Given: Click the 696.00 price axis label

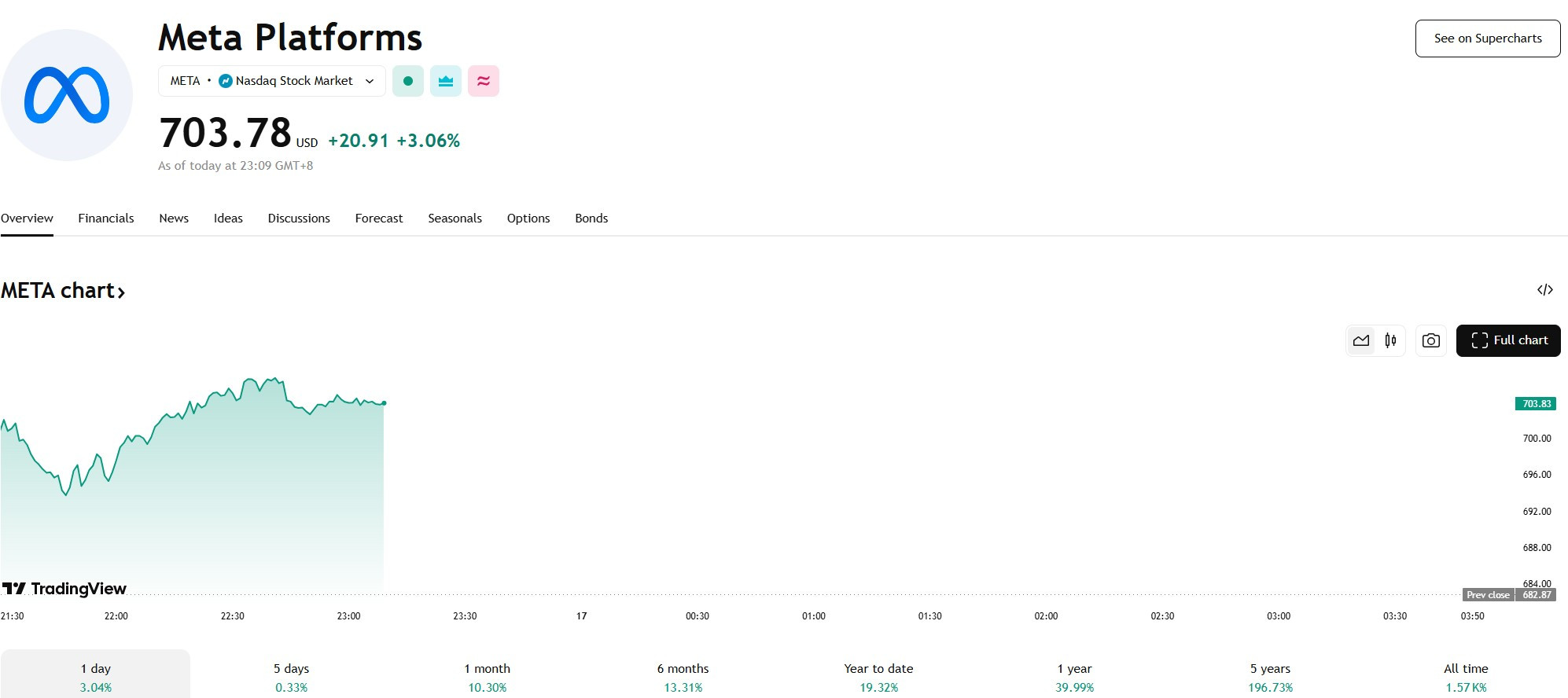Looking at the screenshot, I should pos(1537,475).
